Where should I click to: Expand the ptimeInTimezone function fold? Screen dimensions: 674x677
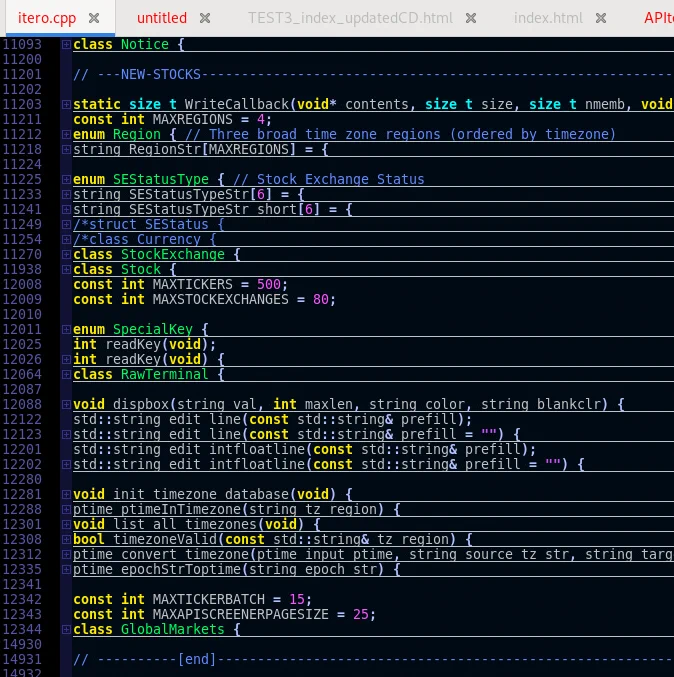tap(66, 509)
